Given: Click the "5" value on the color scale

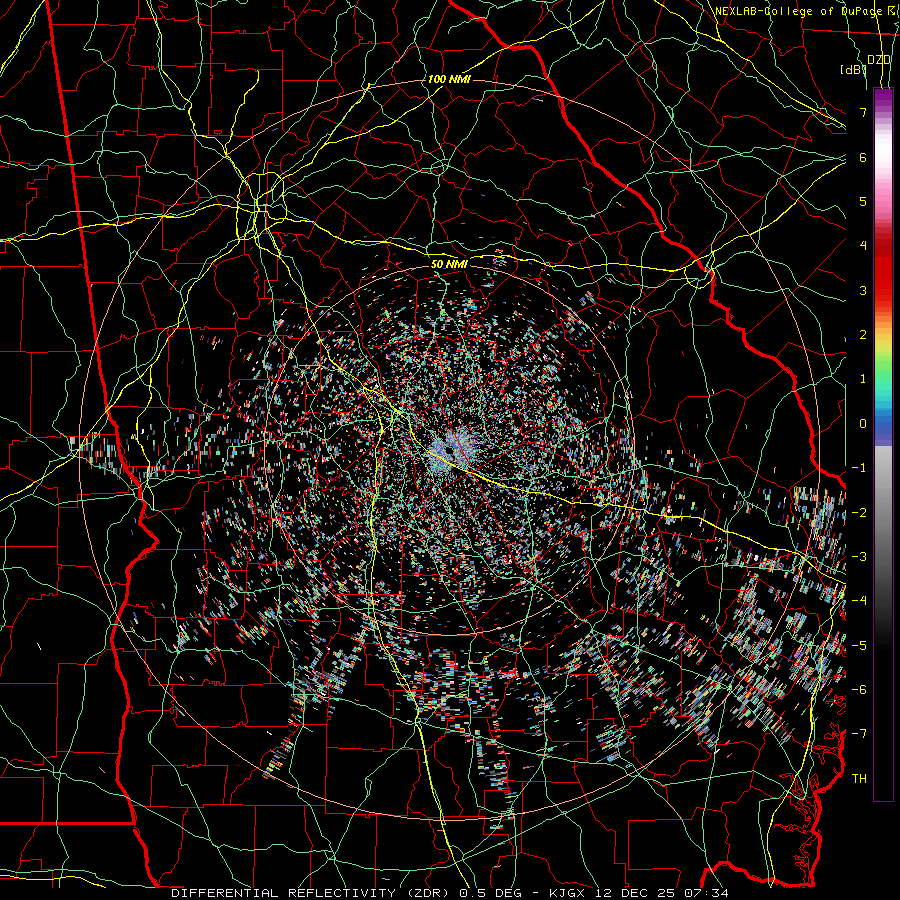Looking at the screenshot, I should [863, 201].
